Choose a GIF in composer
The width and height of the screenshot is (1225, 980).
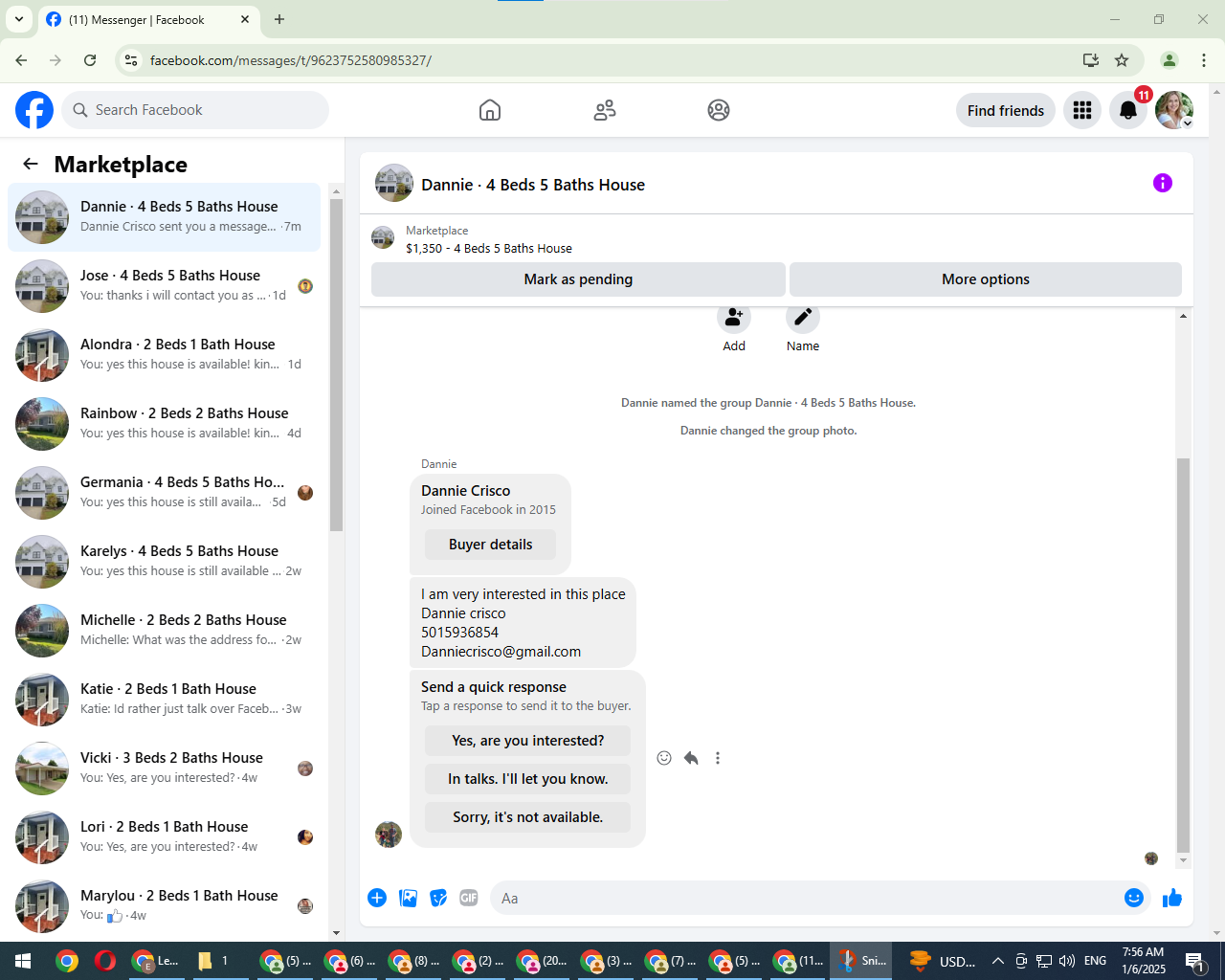point(469,898)
